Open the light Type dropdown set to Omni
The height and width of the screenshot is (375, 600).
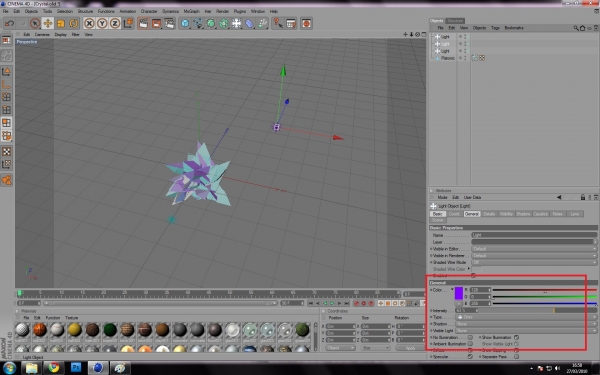pyautogui.click(x=526, y=317)
